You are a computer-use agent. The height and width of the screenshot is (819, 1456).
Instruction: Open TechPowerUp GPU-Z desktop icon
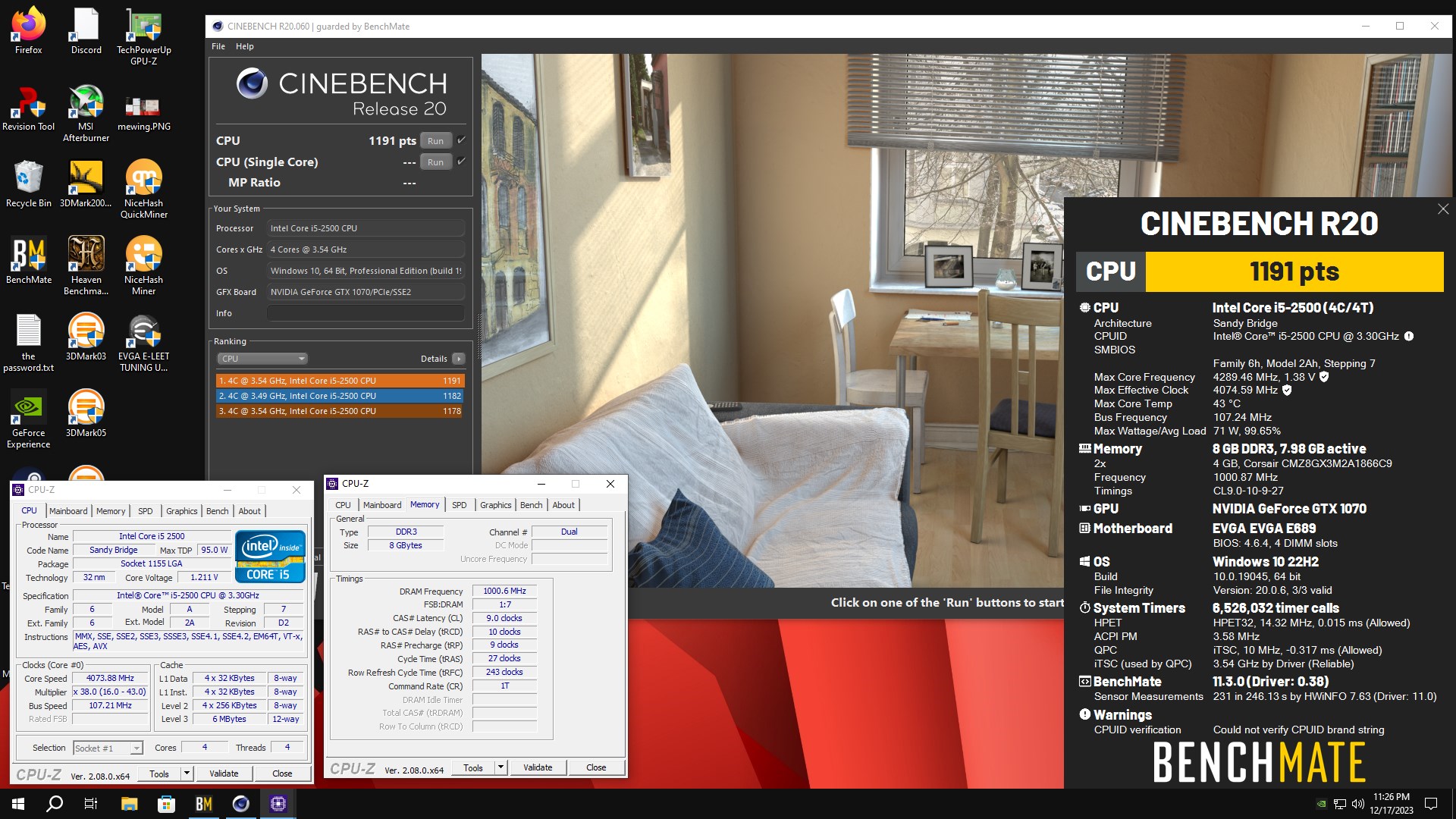tap(144, 37)
